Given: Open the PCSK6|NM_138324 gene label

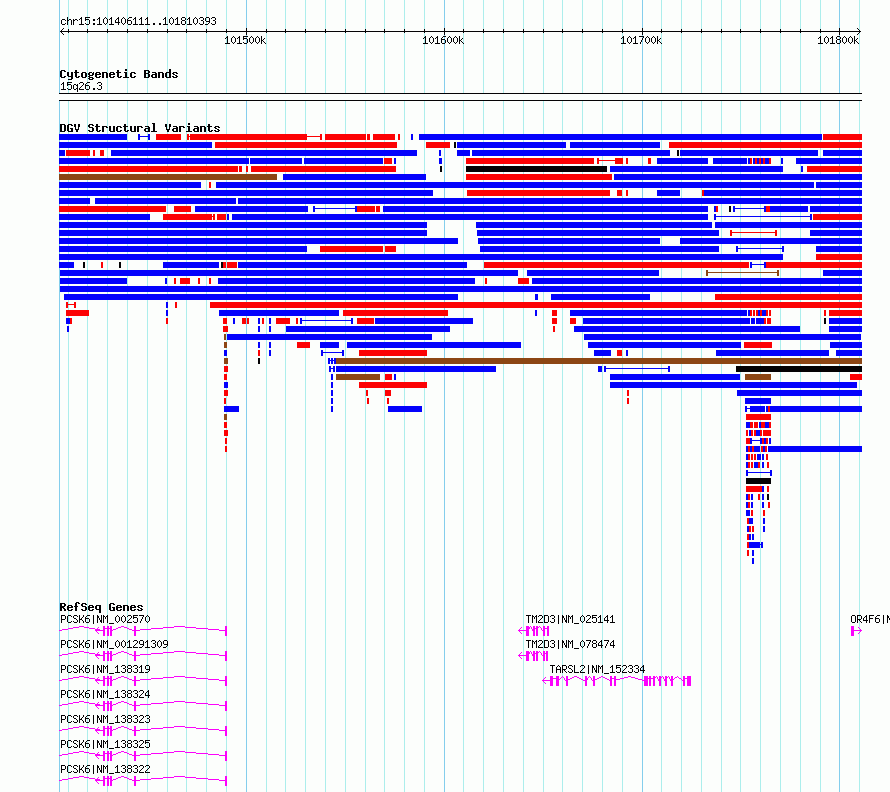Looking at the screenshot, I should (105, 694).
